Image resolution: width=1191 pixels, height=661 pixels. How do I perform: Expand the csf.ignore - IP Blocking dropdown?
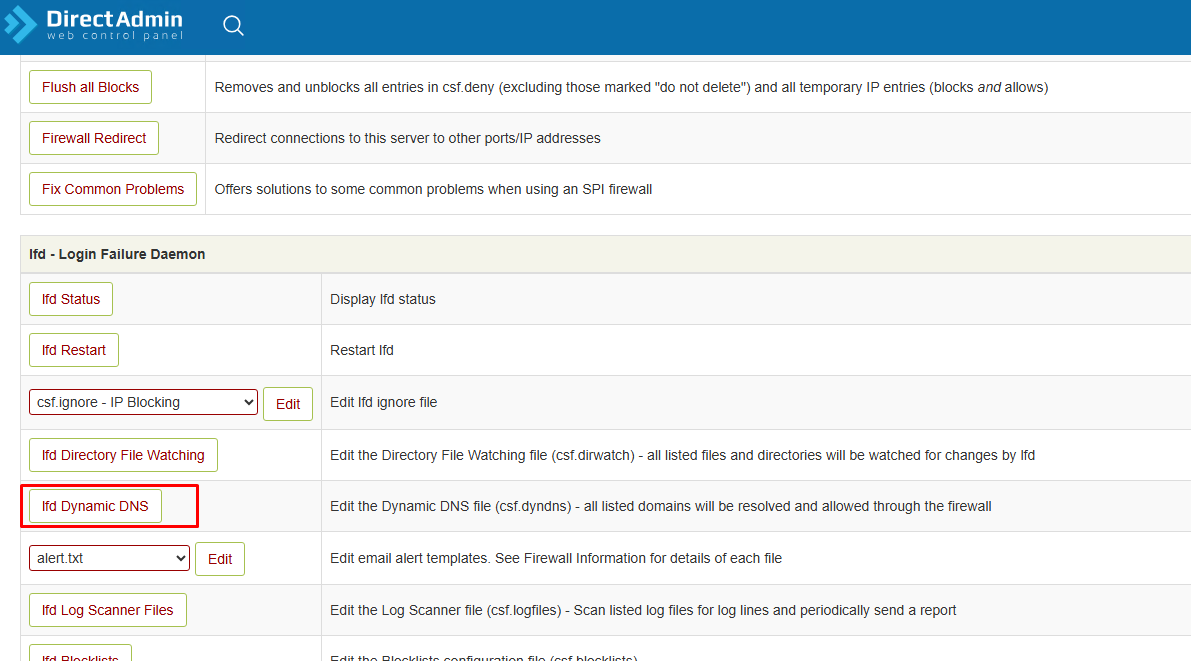[x=143, y=402]
